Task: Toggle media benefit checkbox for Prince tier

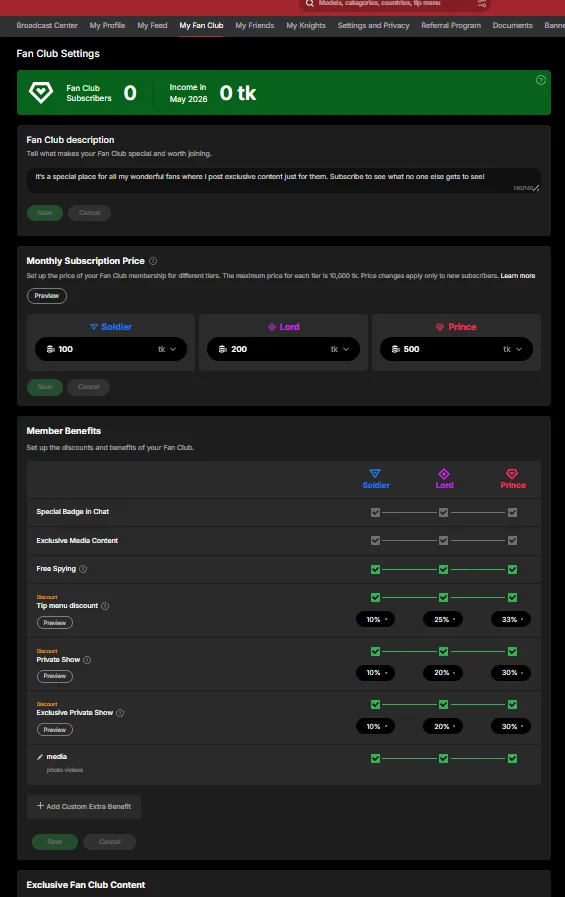Action: coord(512,759)
